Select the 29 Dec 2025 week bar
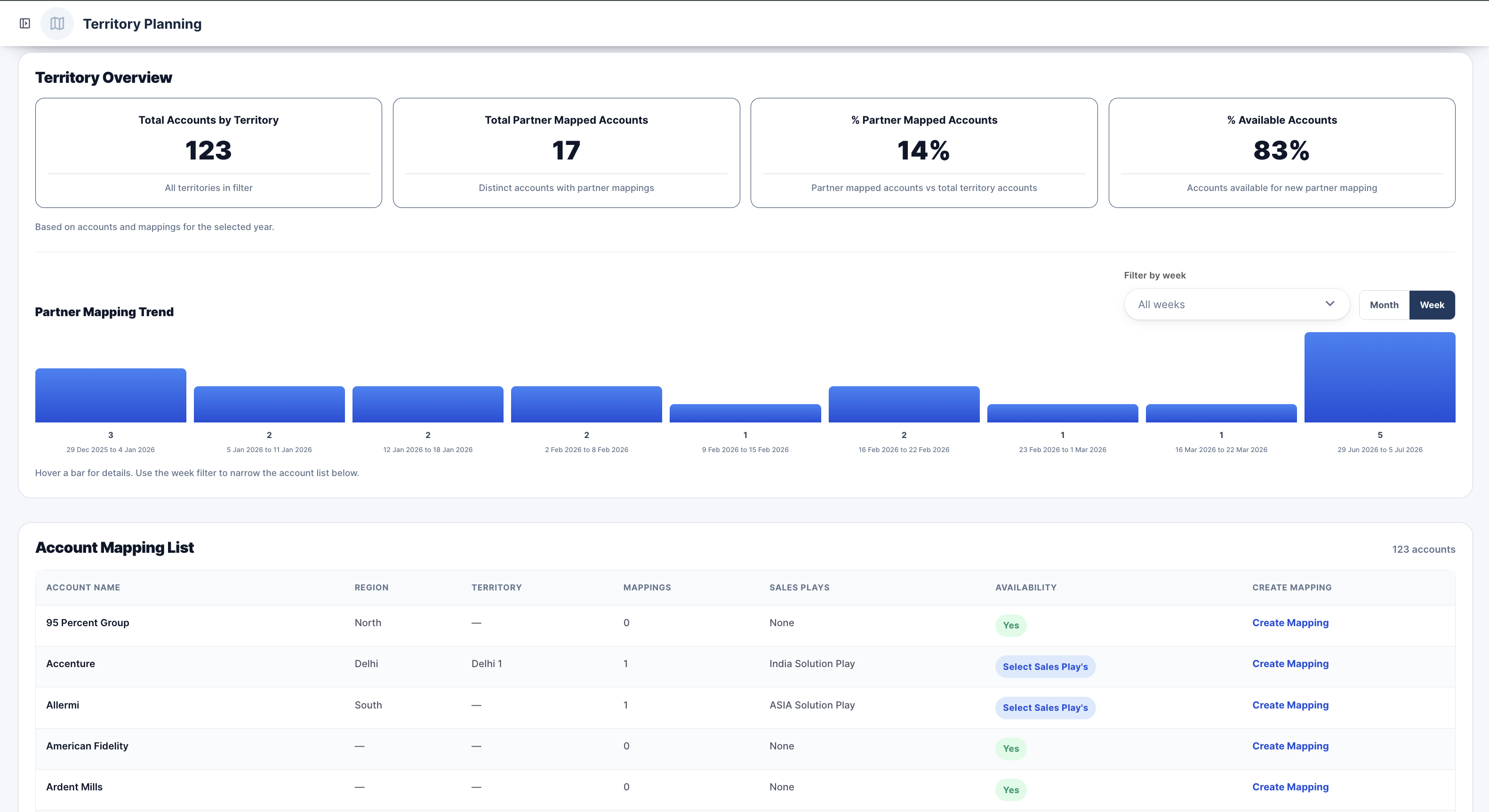 [x=111, y=395]
